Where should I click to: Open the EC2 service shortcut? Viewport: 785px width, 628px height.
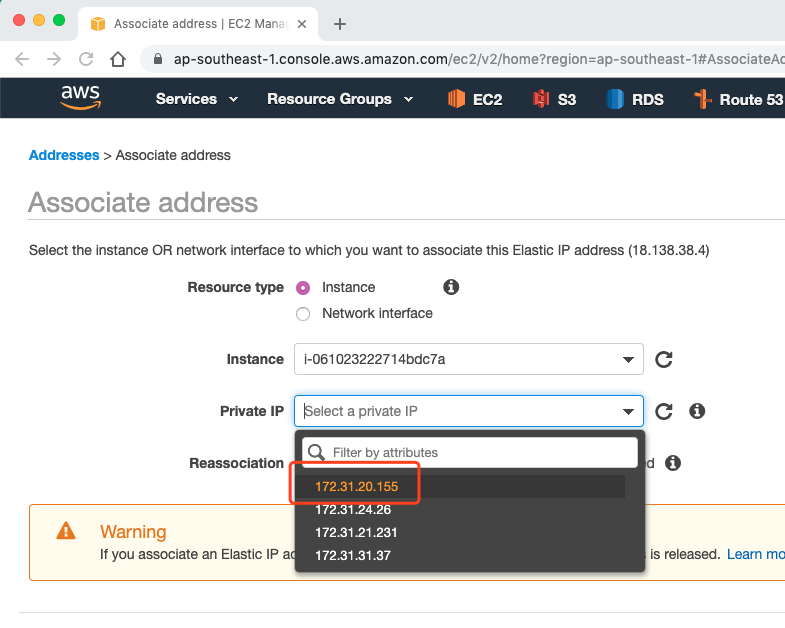tap(475, 99)
